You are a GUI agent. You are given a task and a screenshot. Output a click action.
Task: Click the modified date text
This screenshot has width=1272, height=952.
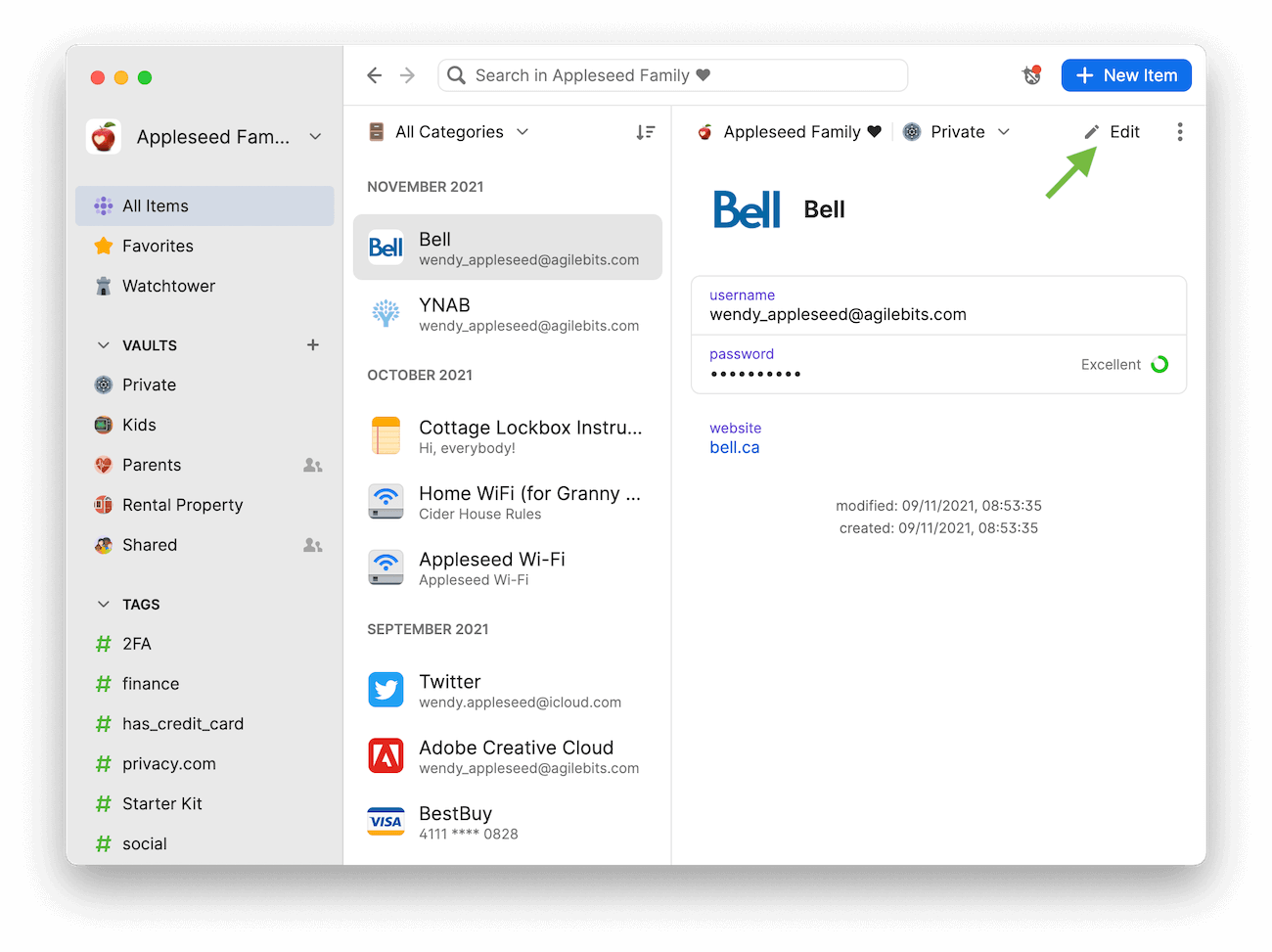938,506
